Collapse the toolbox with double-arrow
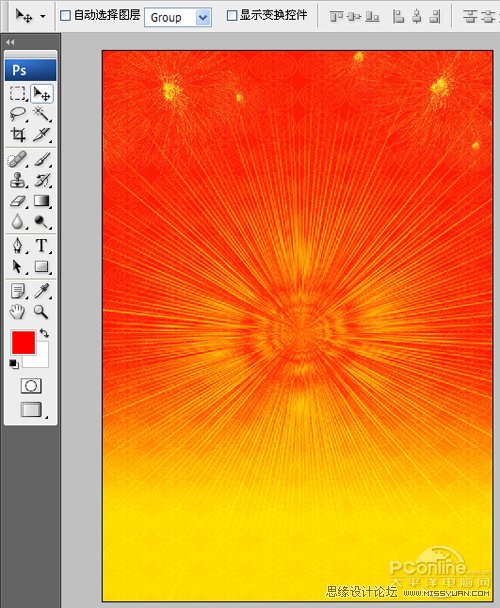This screenshot has height=608, width=500. click(11, 42)
